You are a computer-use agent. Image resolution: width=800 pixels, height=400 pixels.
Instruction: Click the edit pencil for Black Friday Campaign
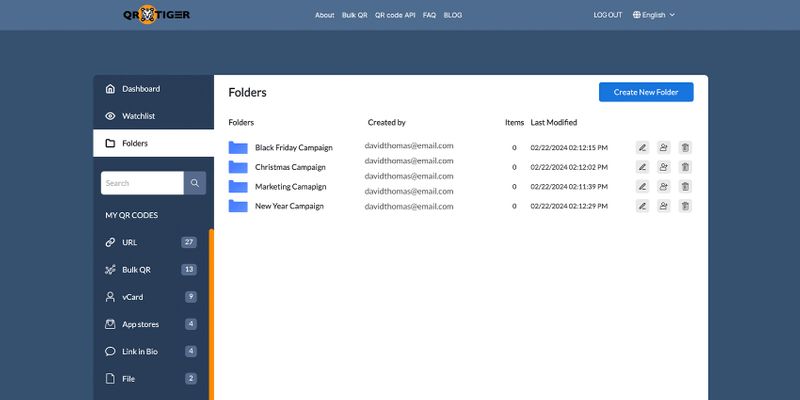tap(642, 147)
